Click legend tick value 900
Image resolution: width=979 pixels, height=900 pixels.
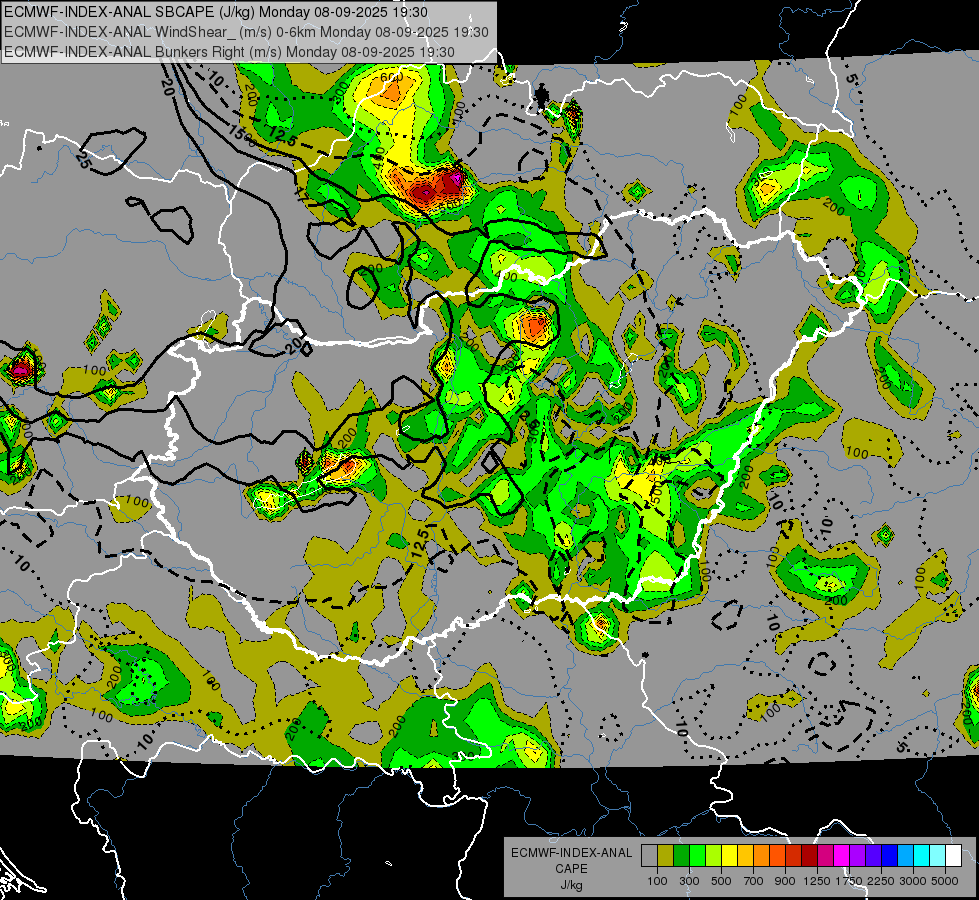pyautogui.click(x=785, y=881)
